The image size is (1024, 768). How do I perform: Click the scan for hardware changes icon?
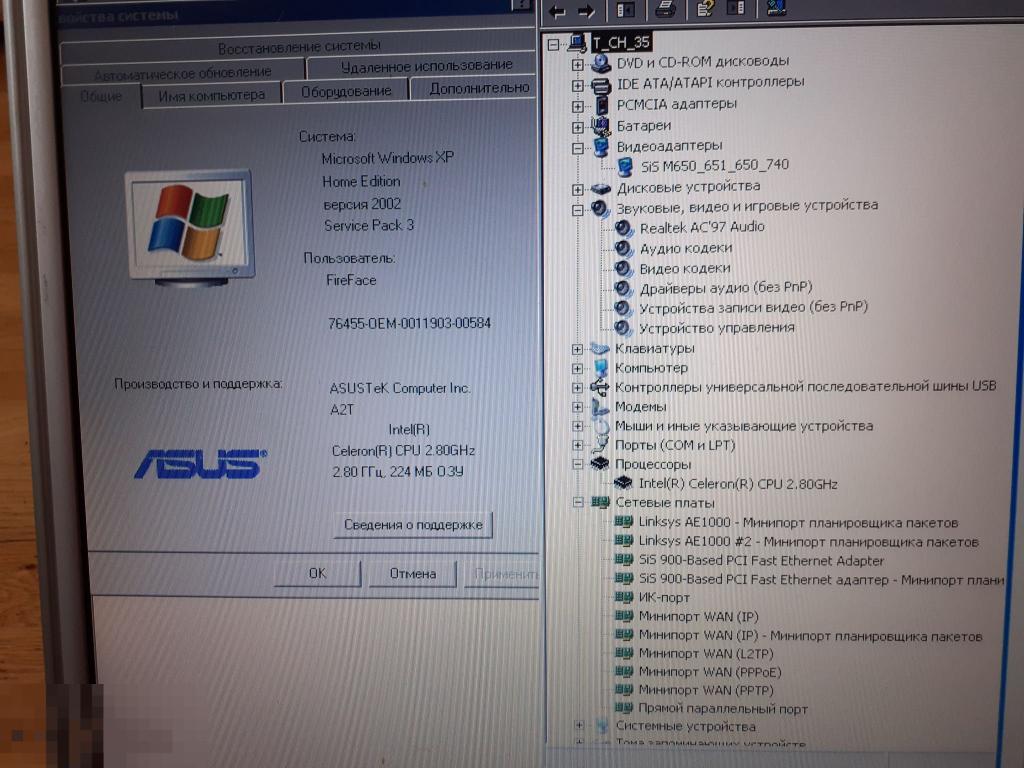click(776, 10)
